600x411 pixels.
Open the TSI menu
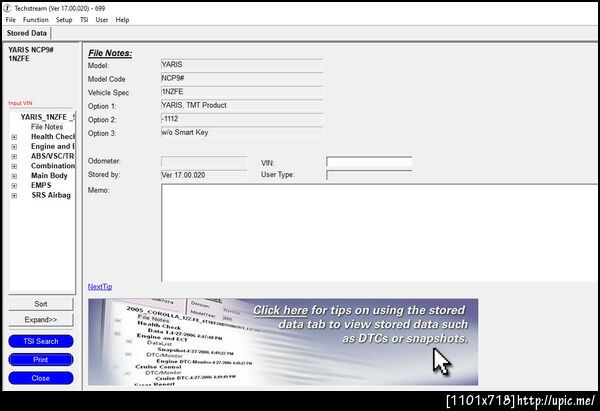click(84, 20)
